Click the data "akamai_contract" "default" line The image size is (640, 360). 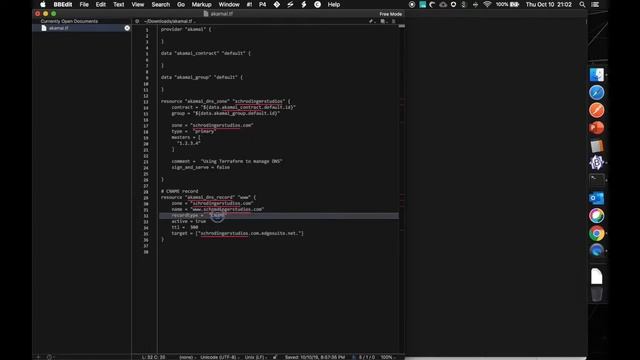(x=205, y=53)
